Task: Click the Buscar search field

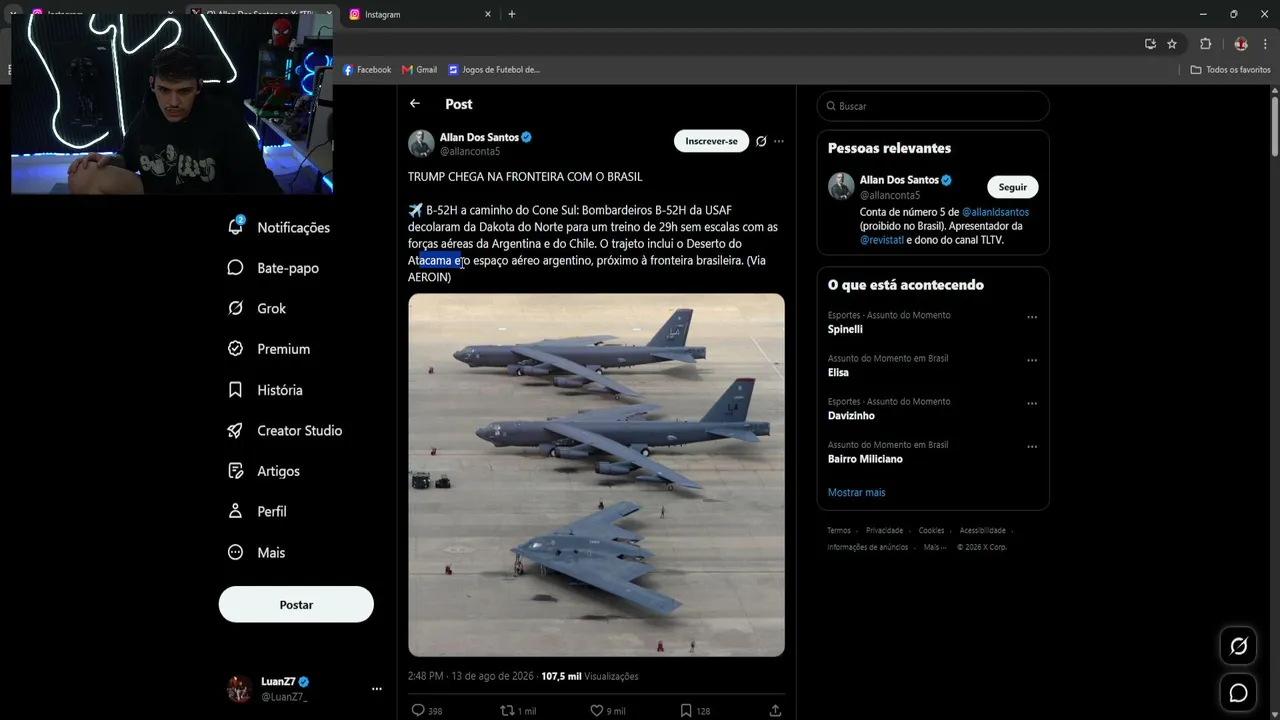Action: 933,106
